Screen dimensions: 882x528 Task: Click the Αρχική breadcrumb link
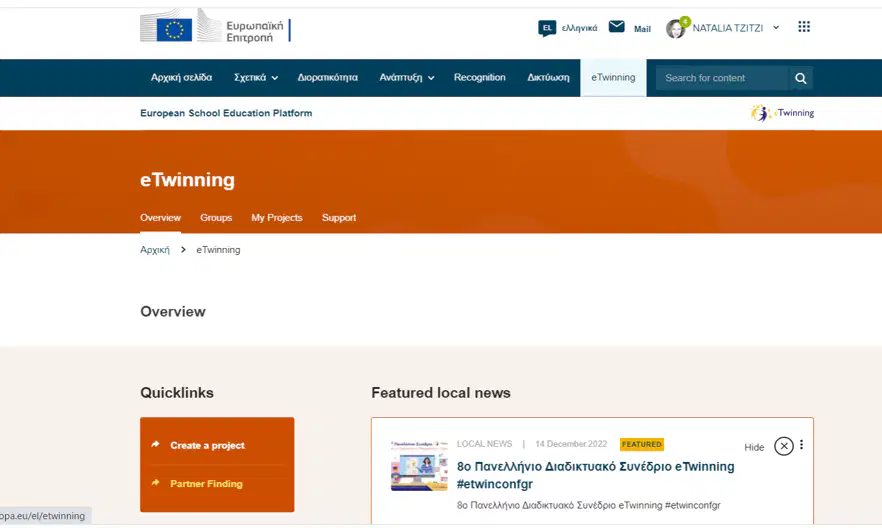point(155,250)
